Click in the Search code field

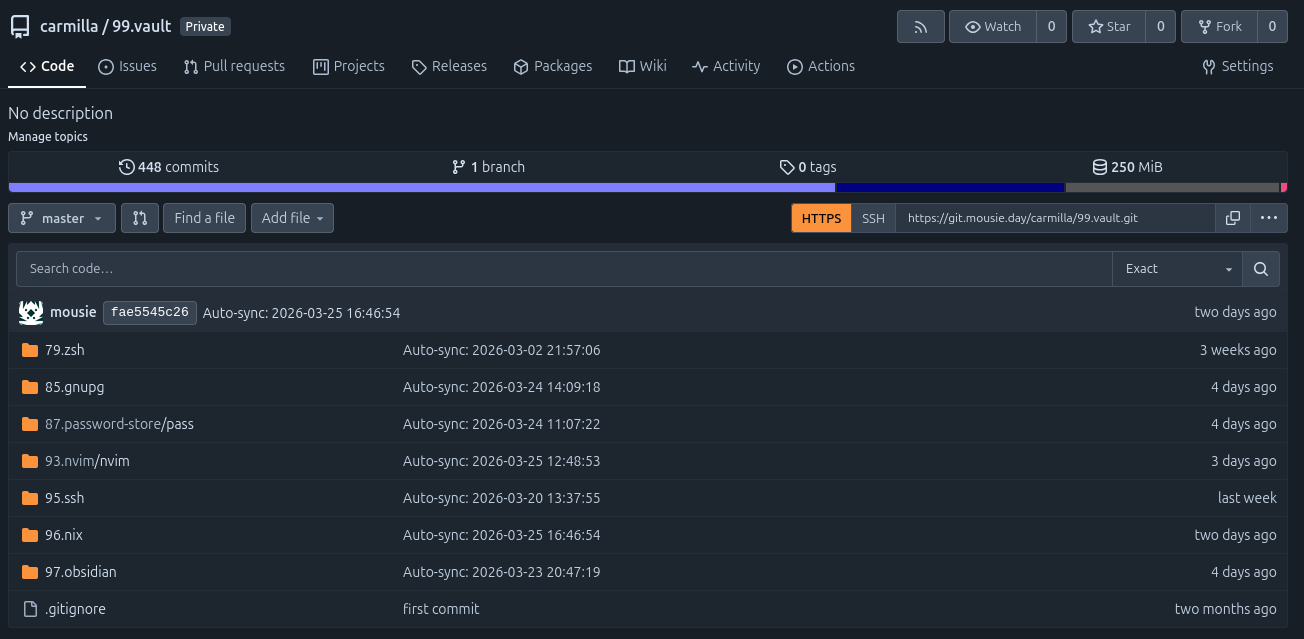point(564,269)
